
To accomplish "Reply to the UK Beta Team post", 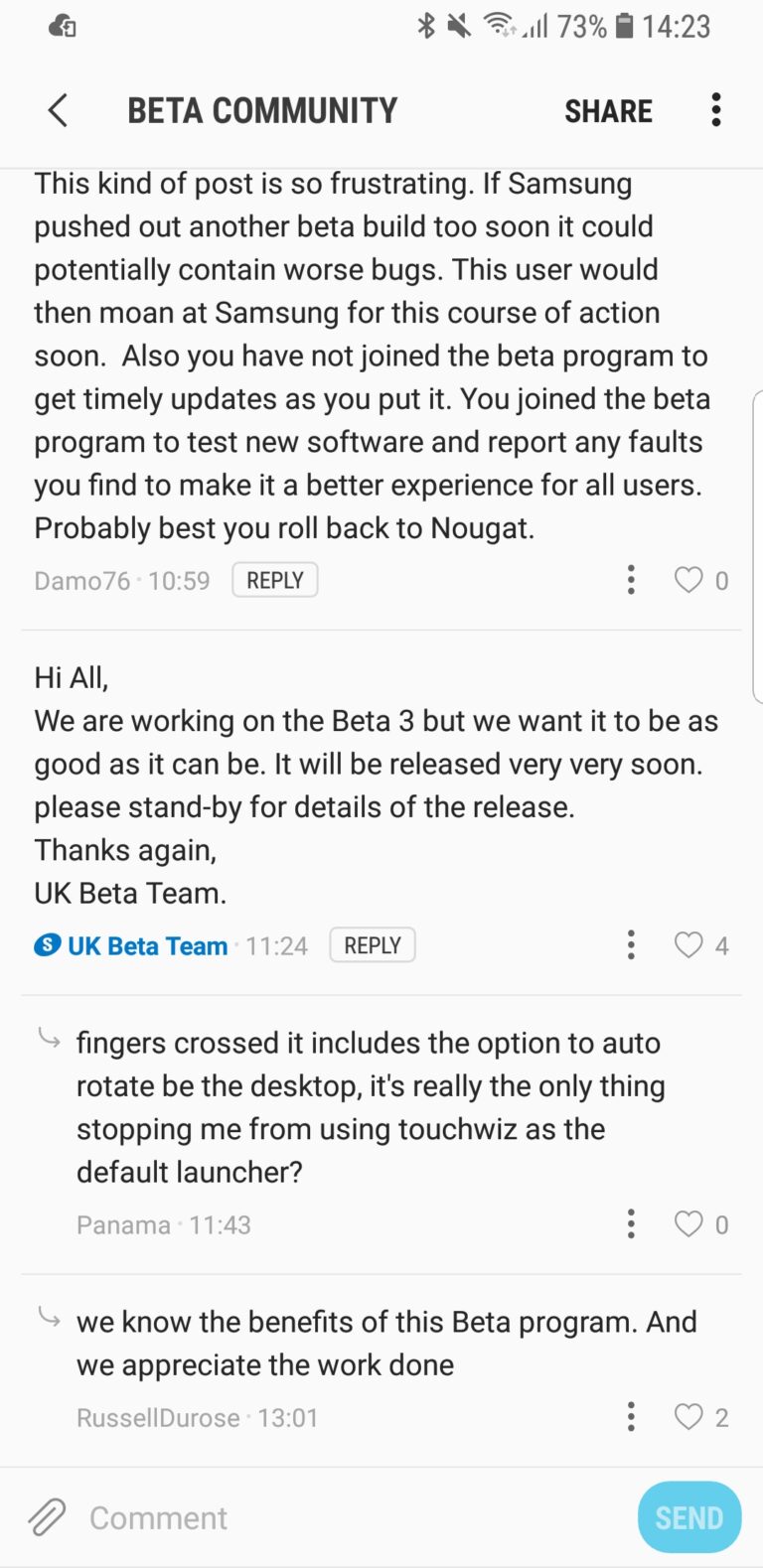I will [x=373, y=945].
